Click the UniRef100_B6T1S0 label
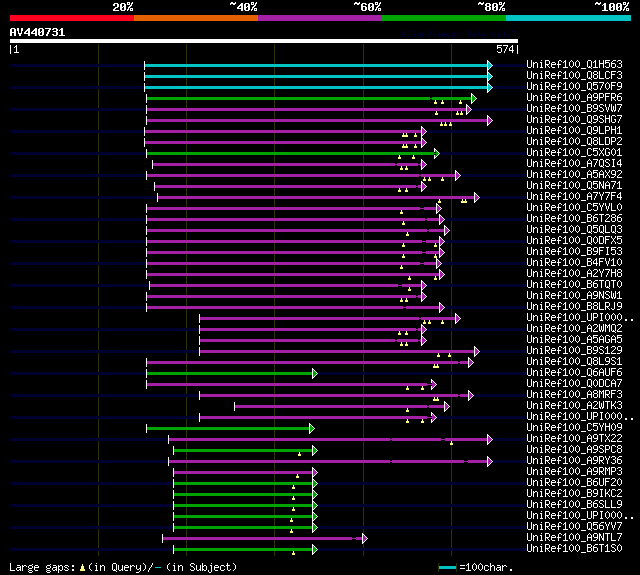 (574, 549)
